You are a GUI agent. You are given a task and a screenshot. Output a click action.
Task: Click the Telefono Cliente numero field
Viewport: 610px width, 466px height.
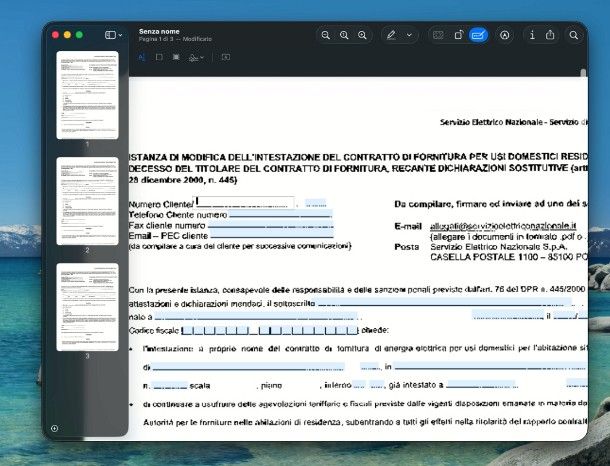click(280, 214)
